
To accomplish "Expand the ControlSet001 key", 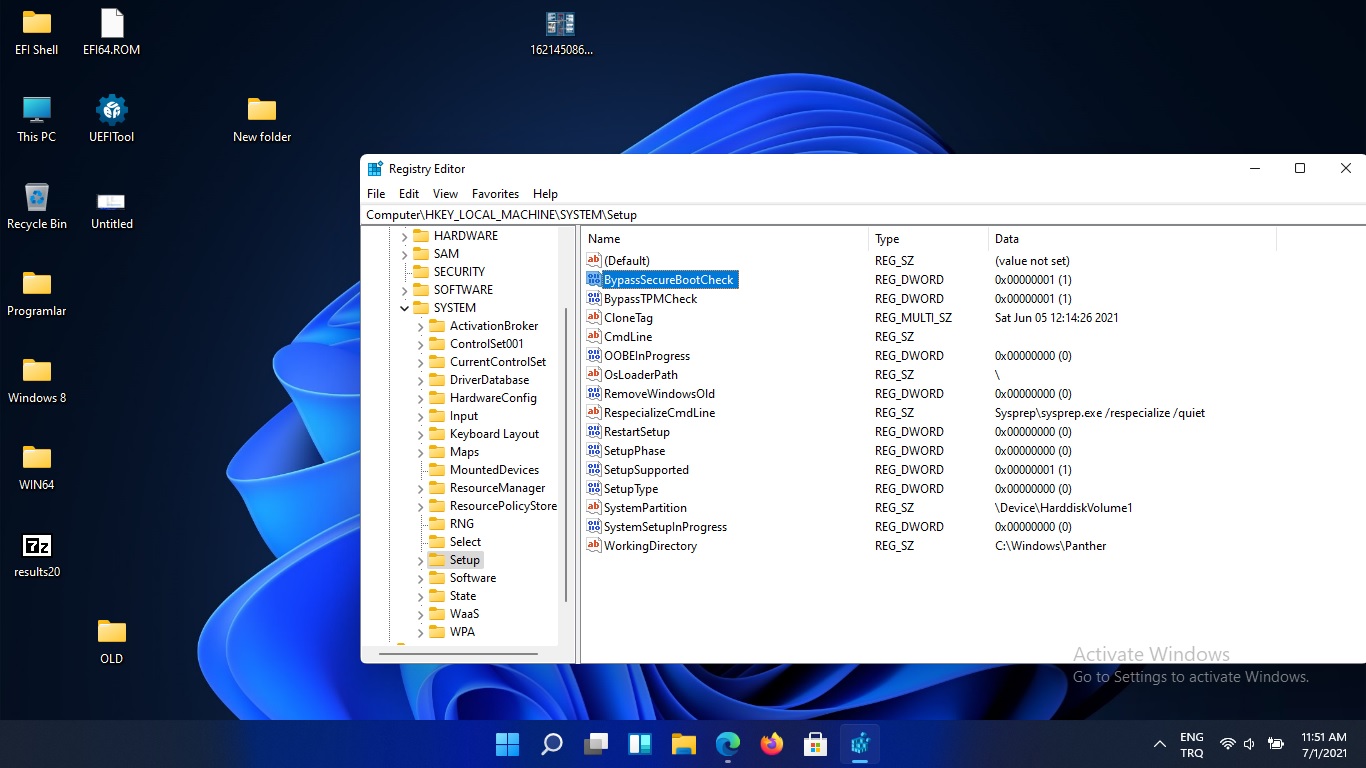I will tap(421, 344).
